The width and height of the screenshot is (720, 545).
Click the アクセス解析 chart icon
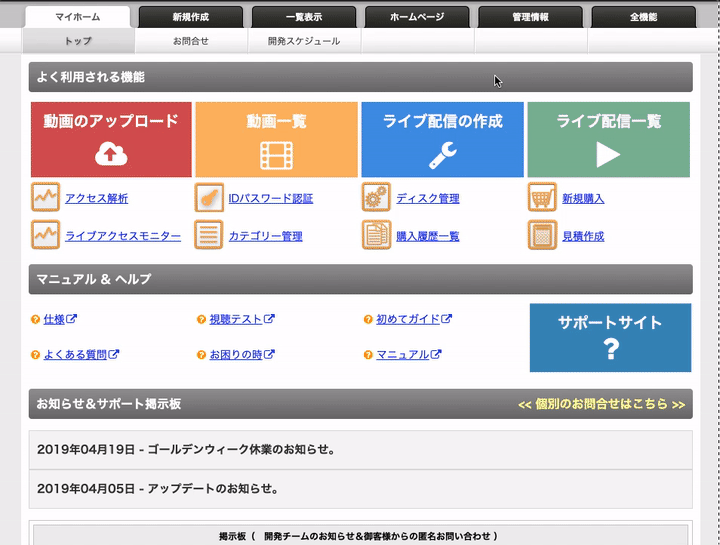(x=45, y=197)
